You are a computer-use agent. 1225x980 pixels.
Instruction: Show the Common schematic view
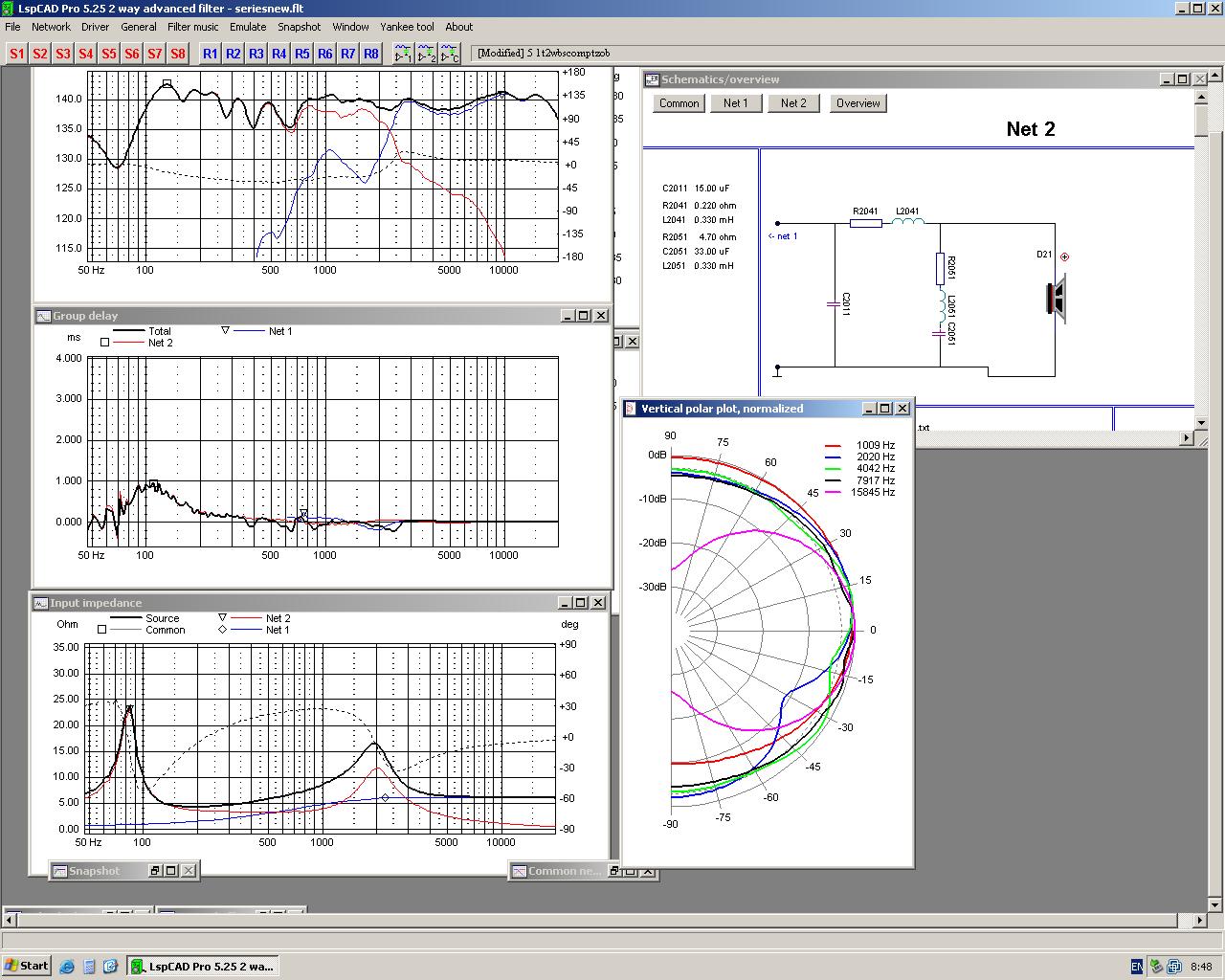coord(679,103)
